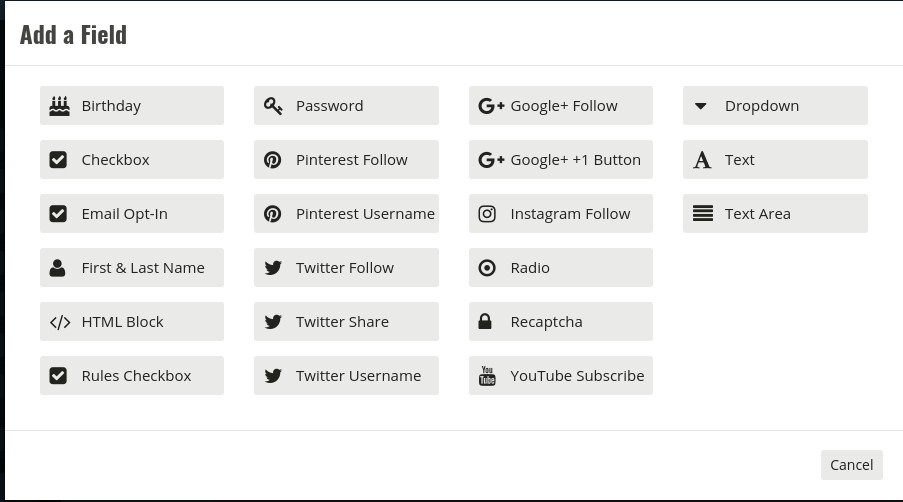
Task: Click the HTML Block code icon
Action: (60, 322)
